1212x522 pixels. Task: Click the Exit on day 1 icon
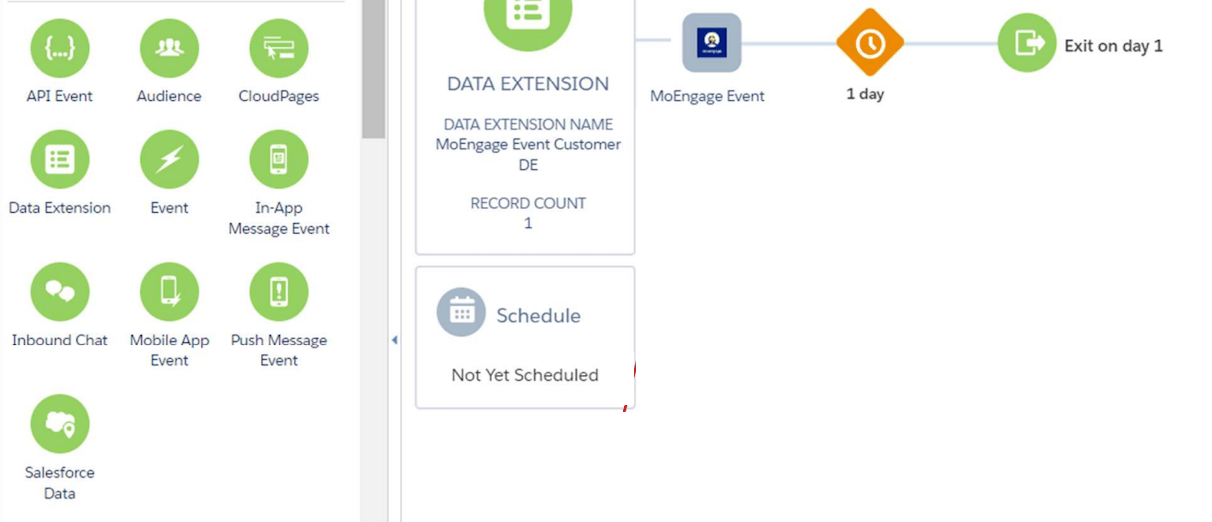pyautogui.click(x=1027, y=43)
